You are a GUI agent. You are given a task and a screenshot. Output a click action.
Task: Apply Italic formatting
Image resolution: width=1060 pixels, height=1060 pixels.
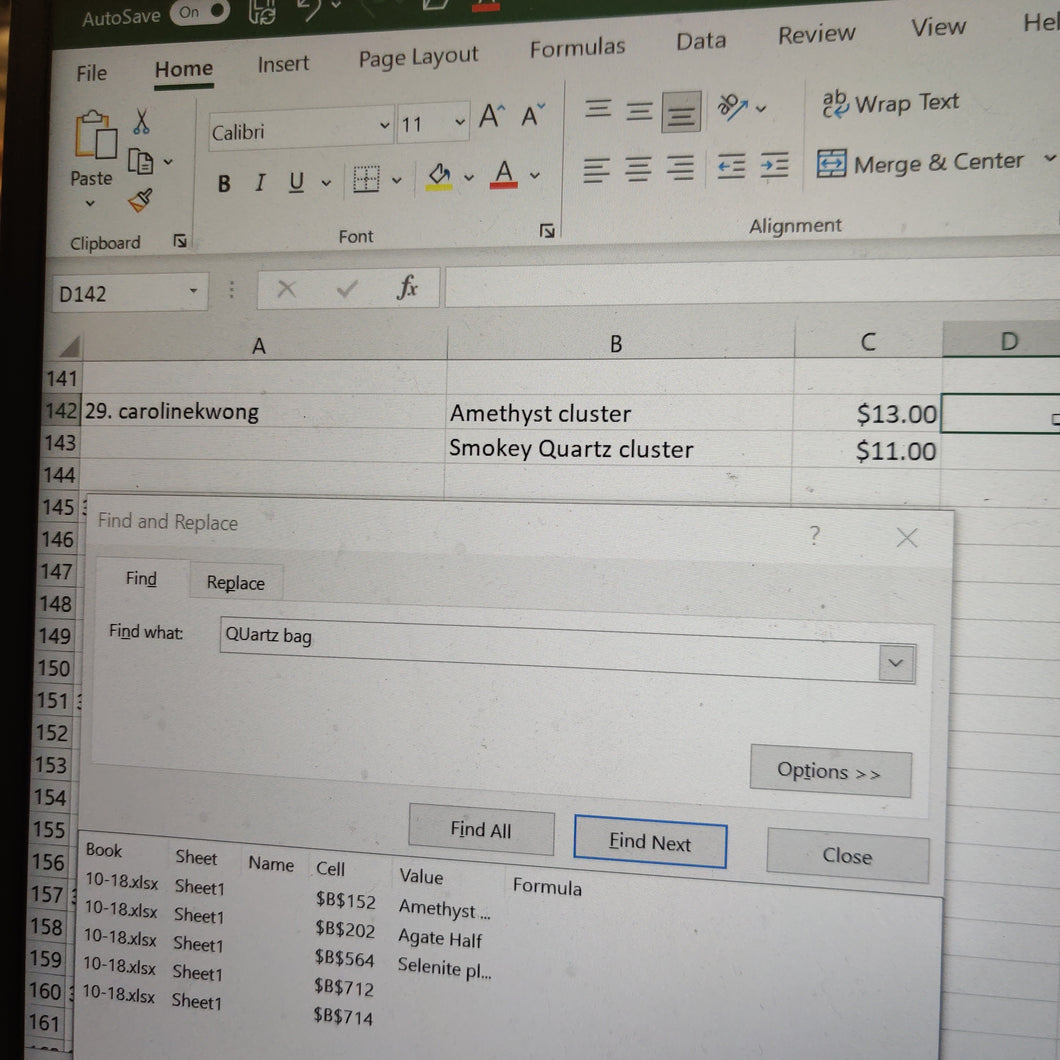point(260,183)
